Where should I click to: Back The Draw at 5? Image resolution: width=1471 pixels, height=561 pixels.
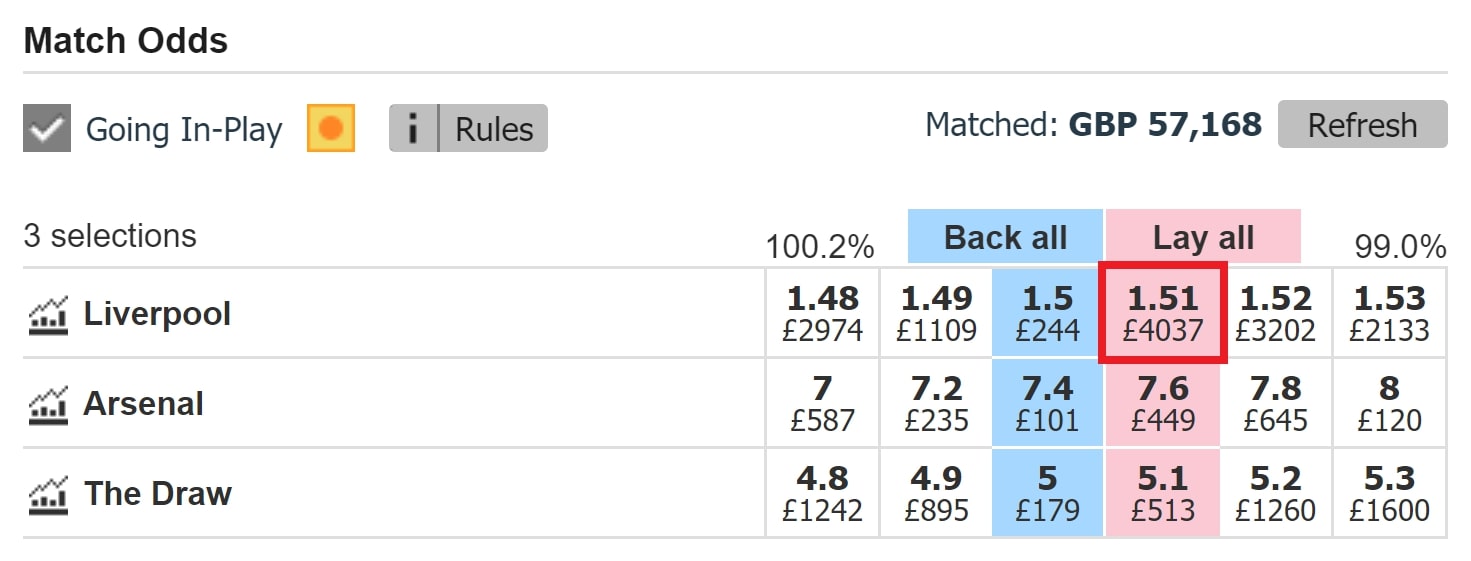[x=1048, y=493]
